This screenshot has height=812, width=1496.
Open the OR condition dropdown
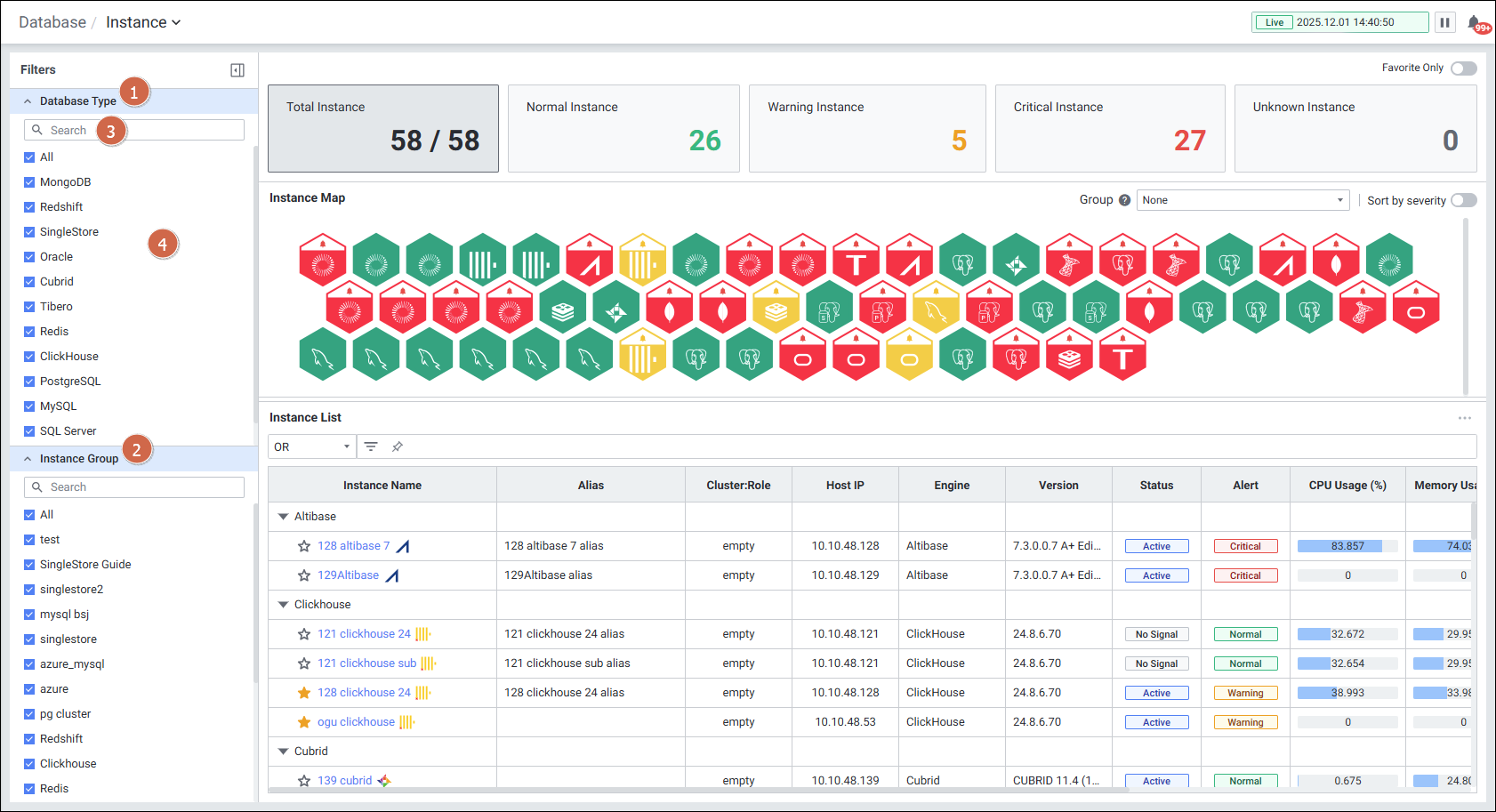[311, 446]
